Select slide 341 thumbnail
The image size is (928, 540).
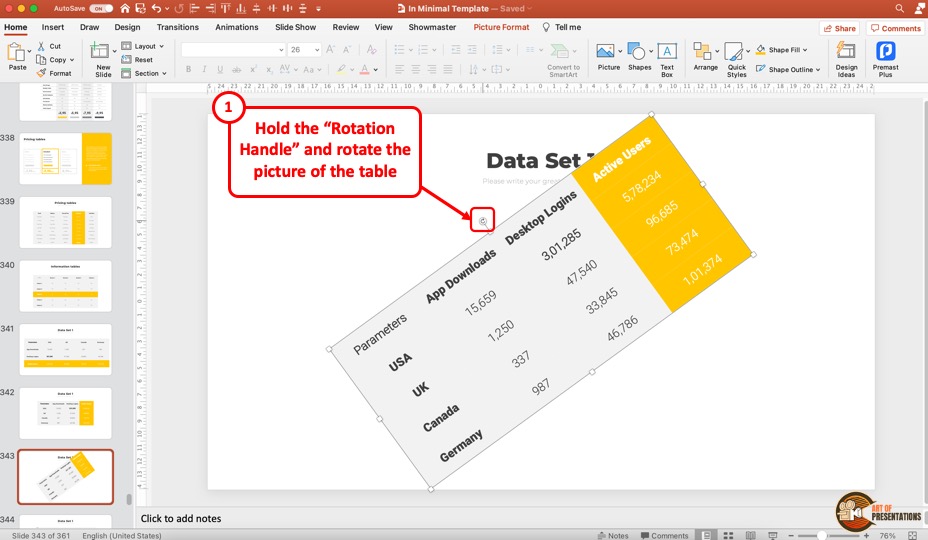[65, 349]
